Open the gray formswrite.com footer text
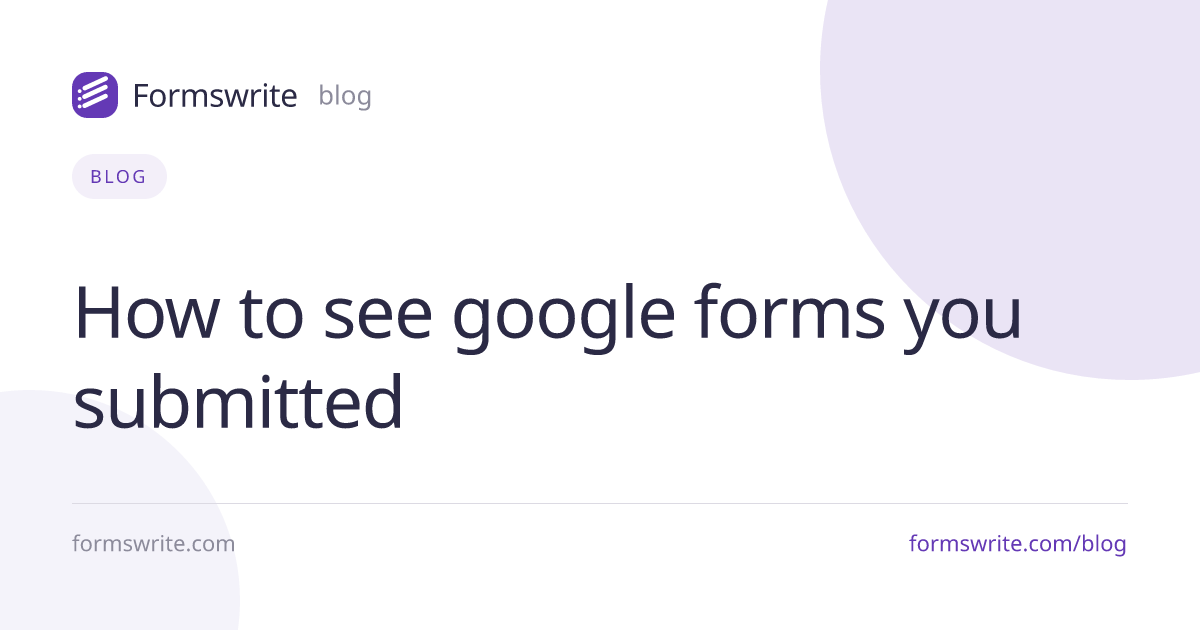This screenshot has width=1200, height=630. coord(154,544)
